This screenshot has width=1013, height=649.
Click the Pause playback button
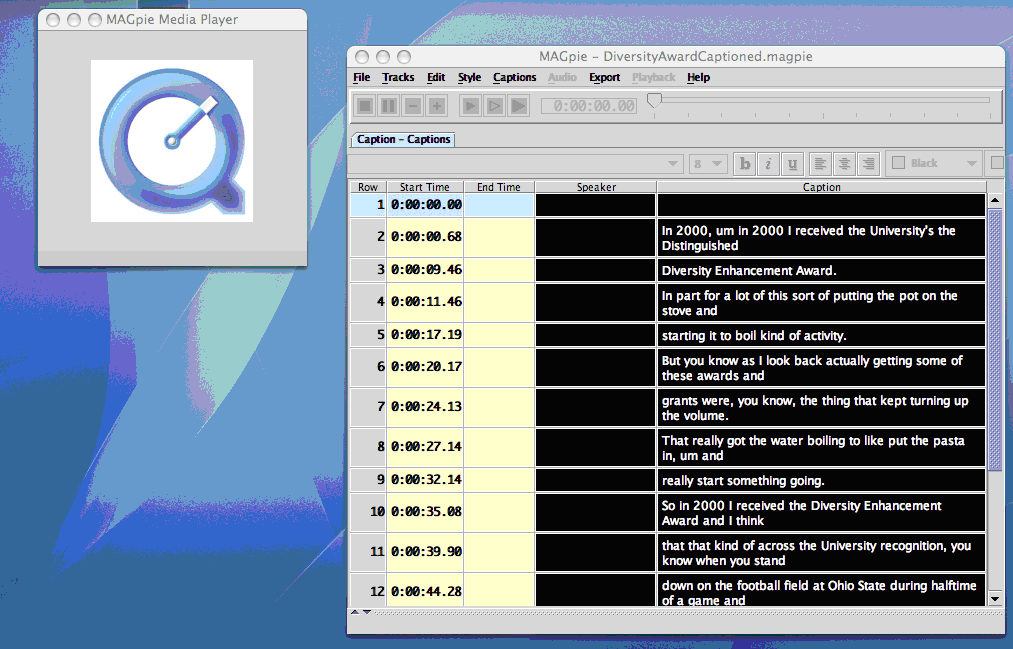click(x=389, y=105)
